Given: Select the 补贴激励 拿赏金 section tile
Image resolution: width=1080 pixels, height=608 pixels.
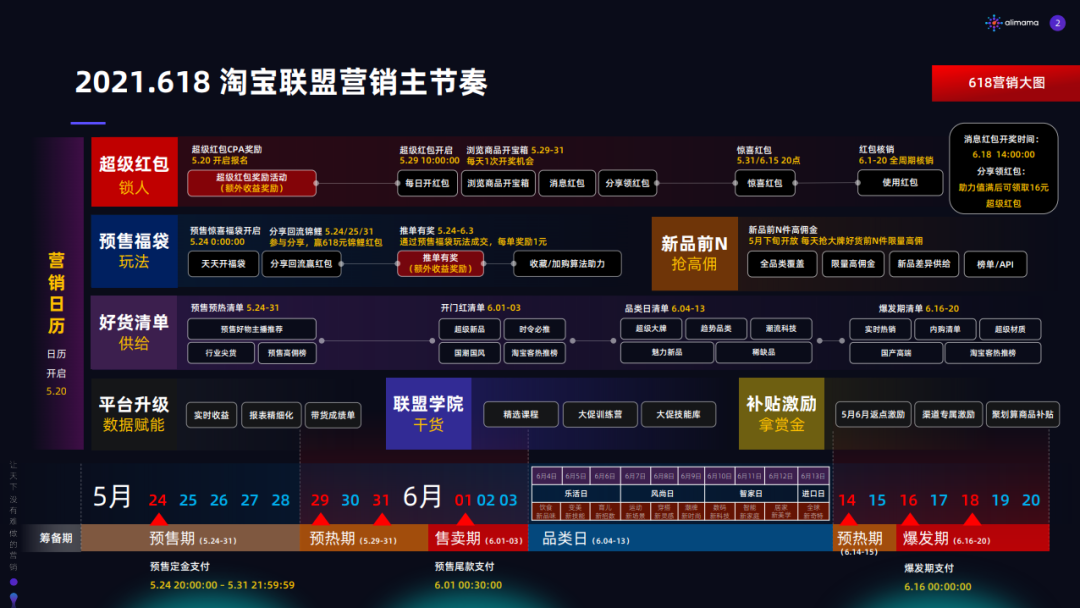Looking at the screenshot, I should (781, 414).
